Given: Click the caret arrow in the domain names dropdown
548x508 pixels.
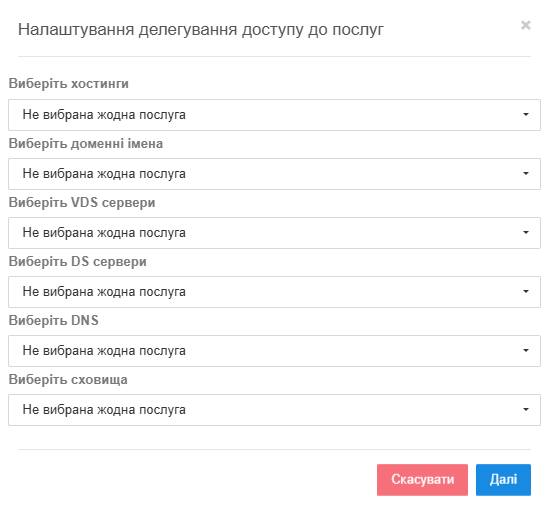Looking at the screenshot, I should (x=526, y=174).
